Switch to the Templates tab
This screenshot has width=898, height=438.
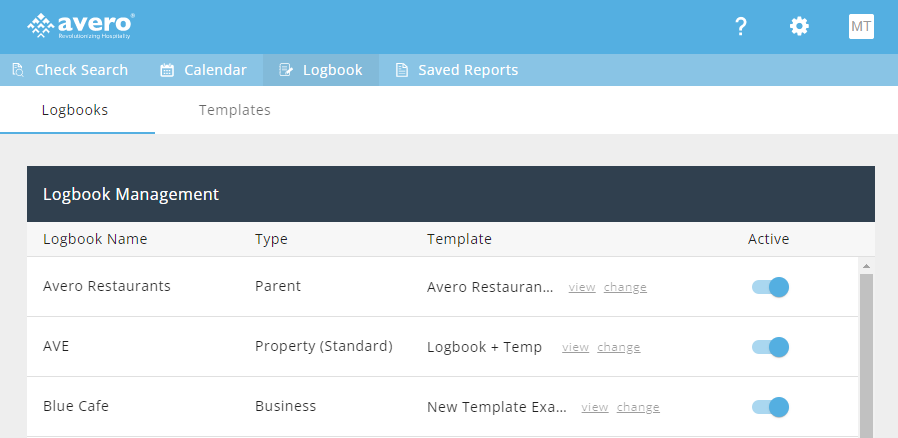234,110
